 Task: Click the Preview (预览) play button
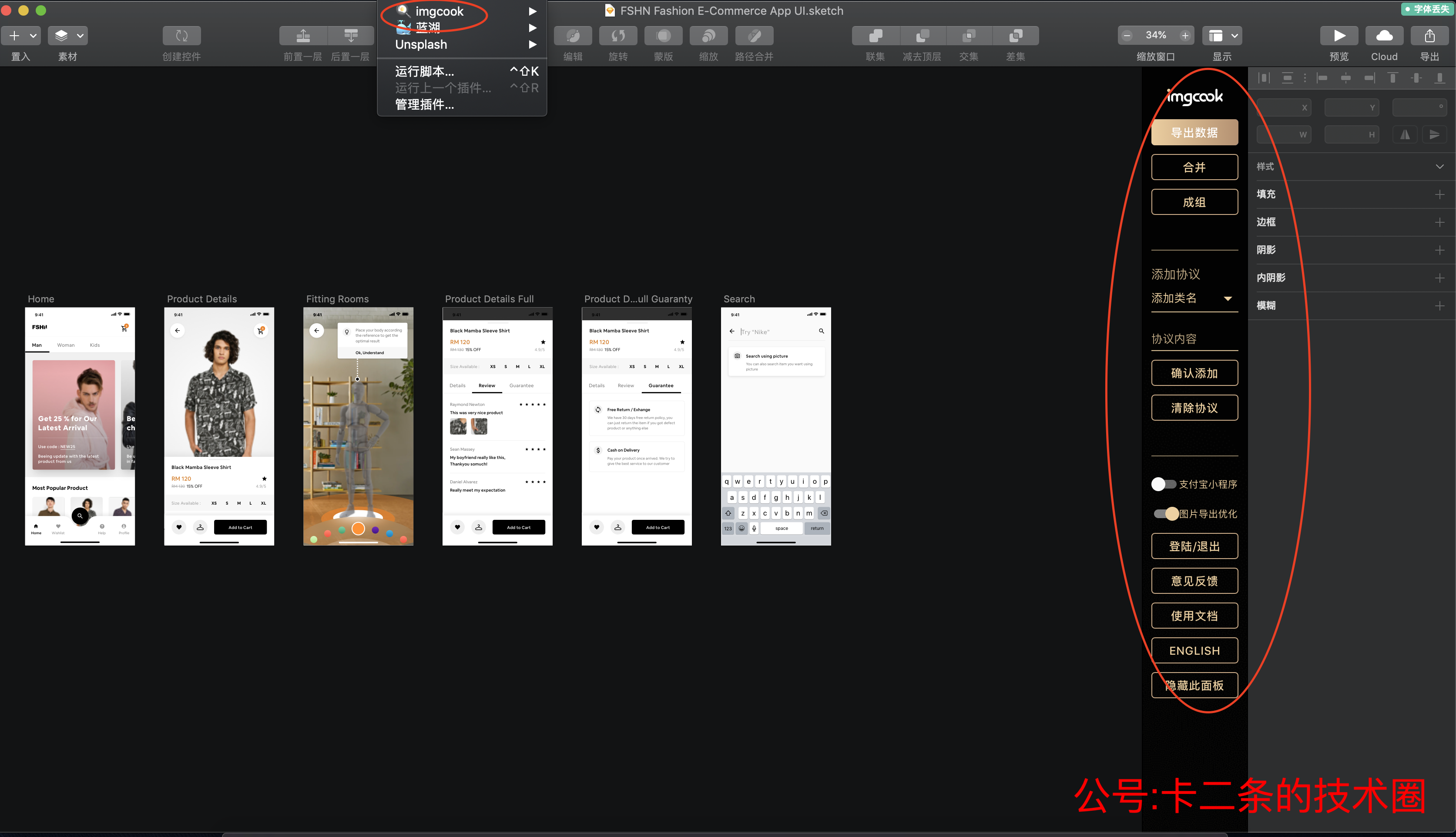pos(1339,36)
